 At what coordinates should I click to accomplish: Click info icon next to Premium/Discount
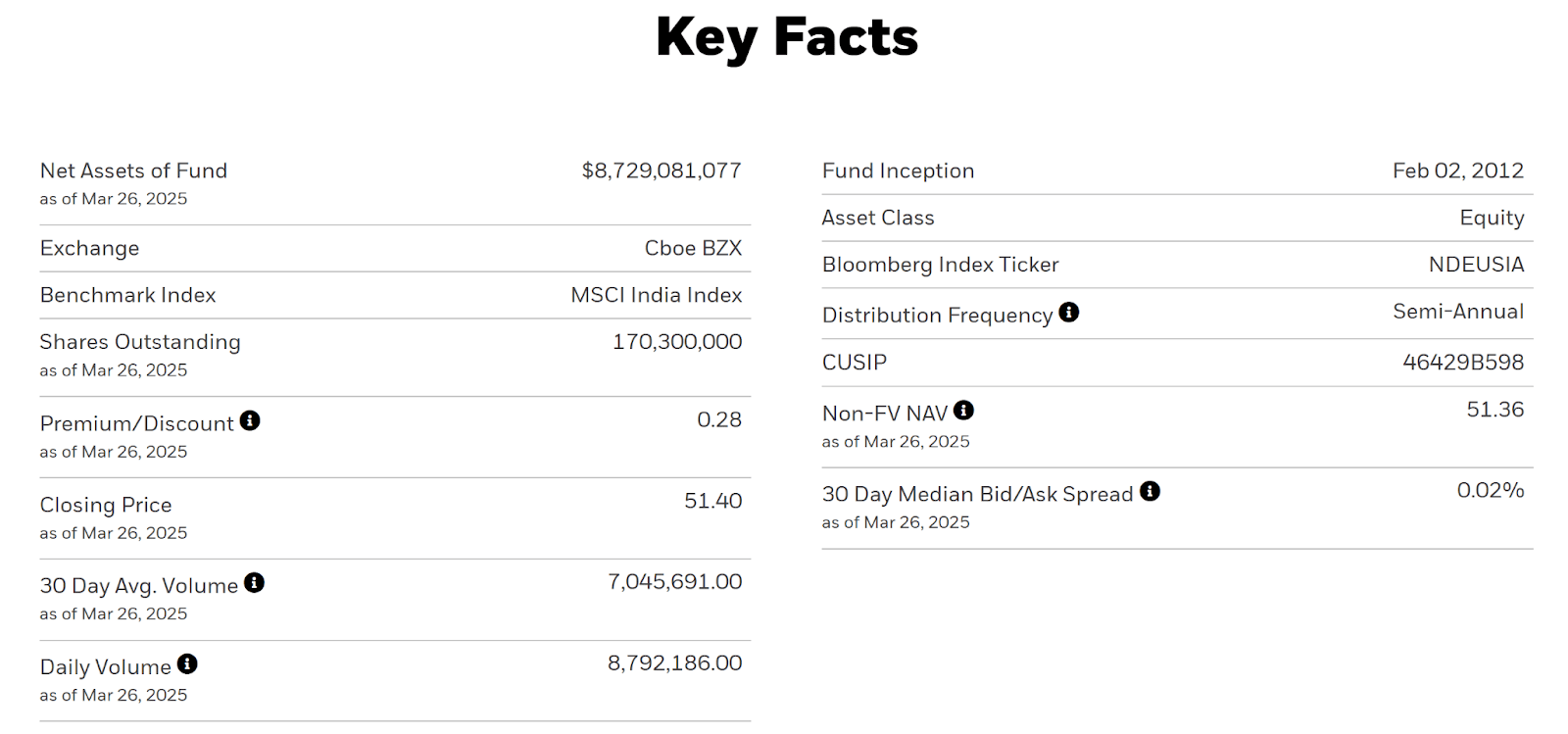250,420
